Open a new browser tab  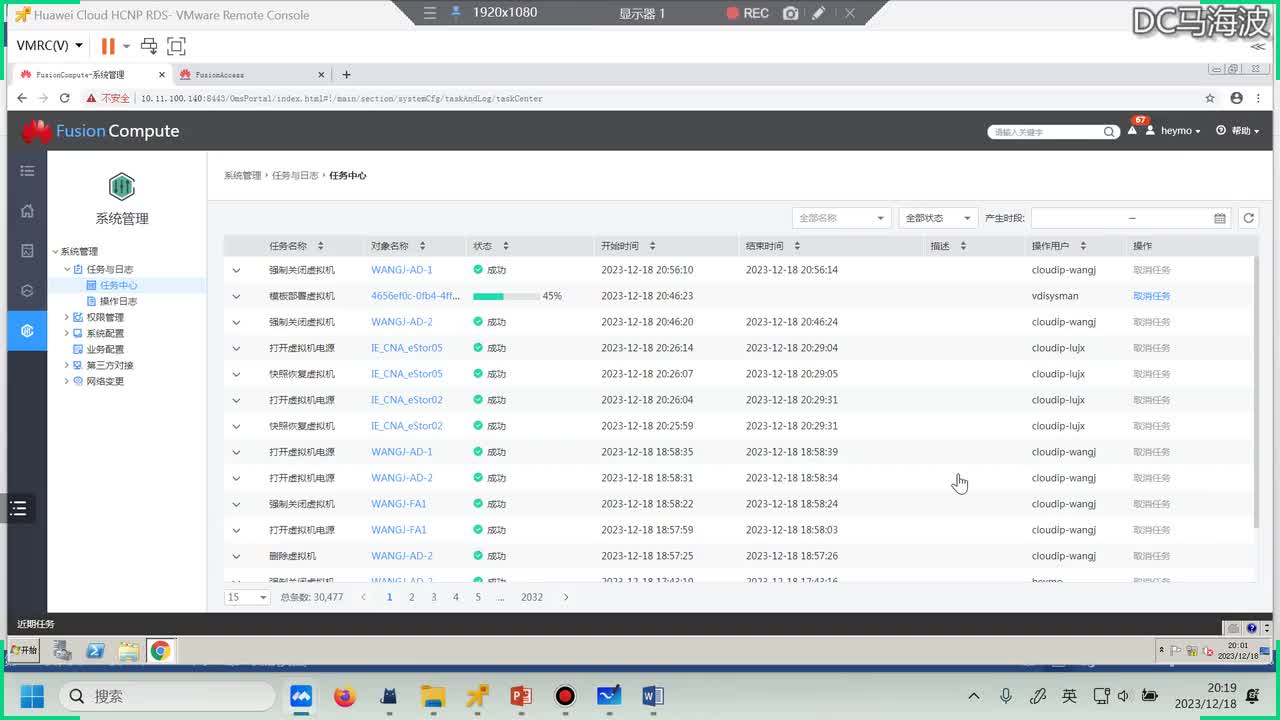click(347, 75)
